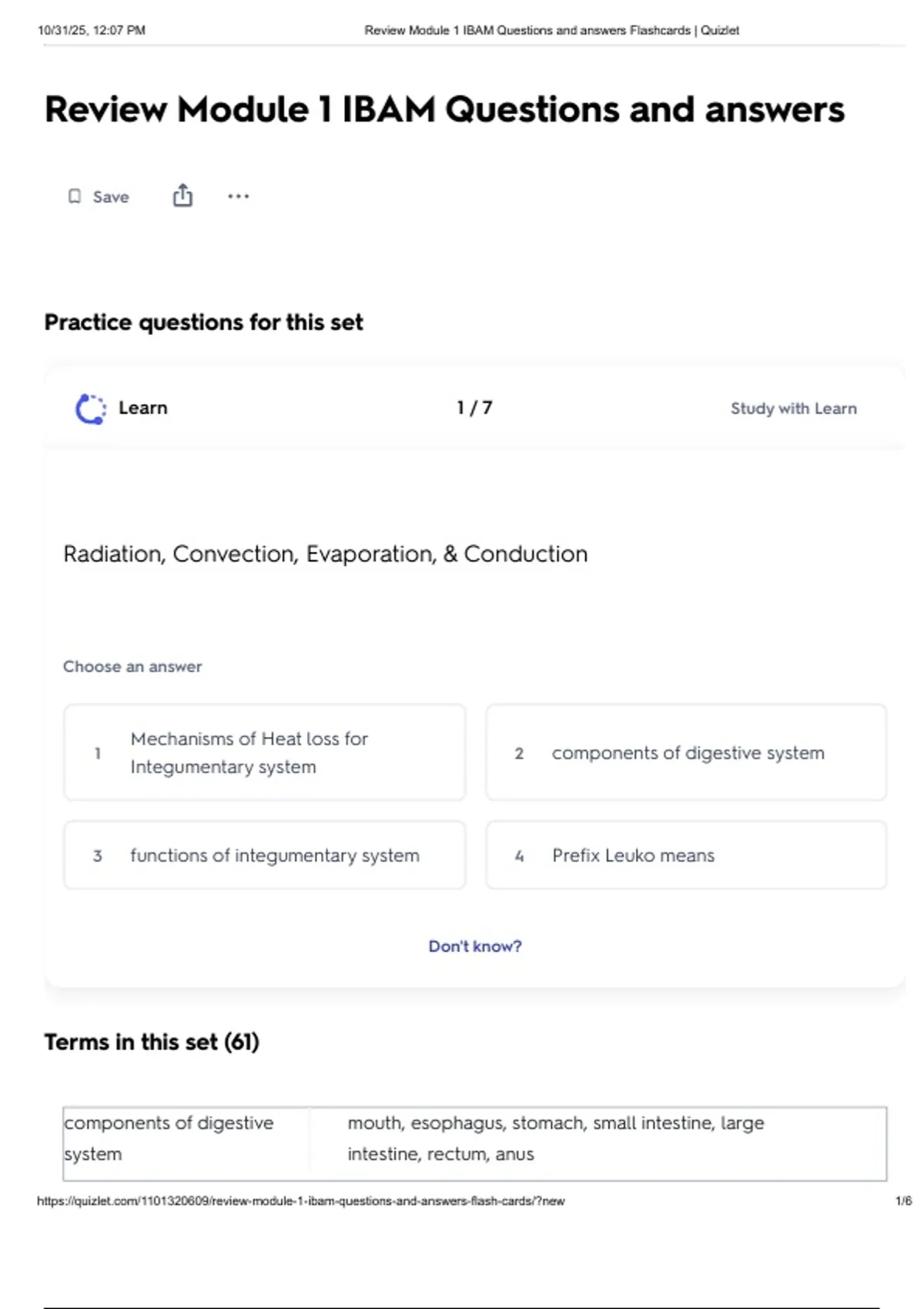Click the Practice questions for this set heading
Image resolution: width=924 pixels, height=1309 pixels.
click(x=203, y=322)
